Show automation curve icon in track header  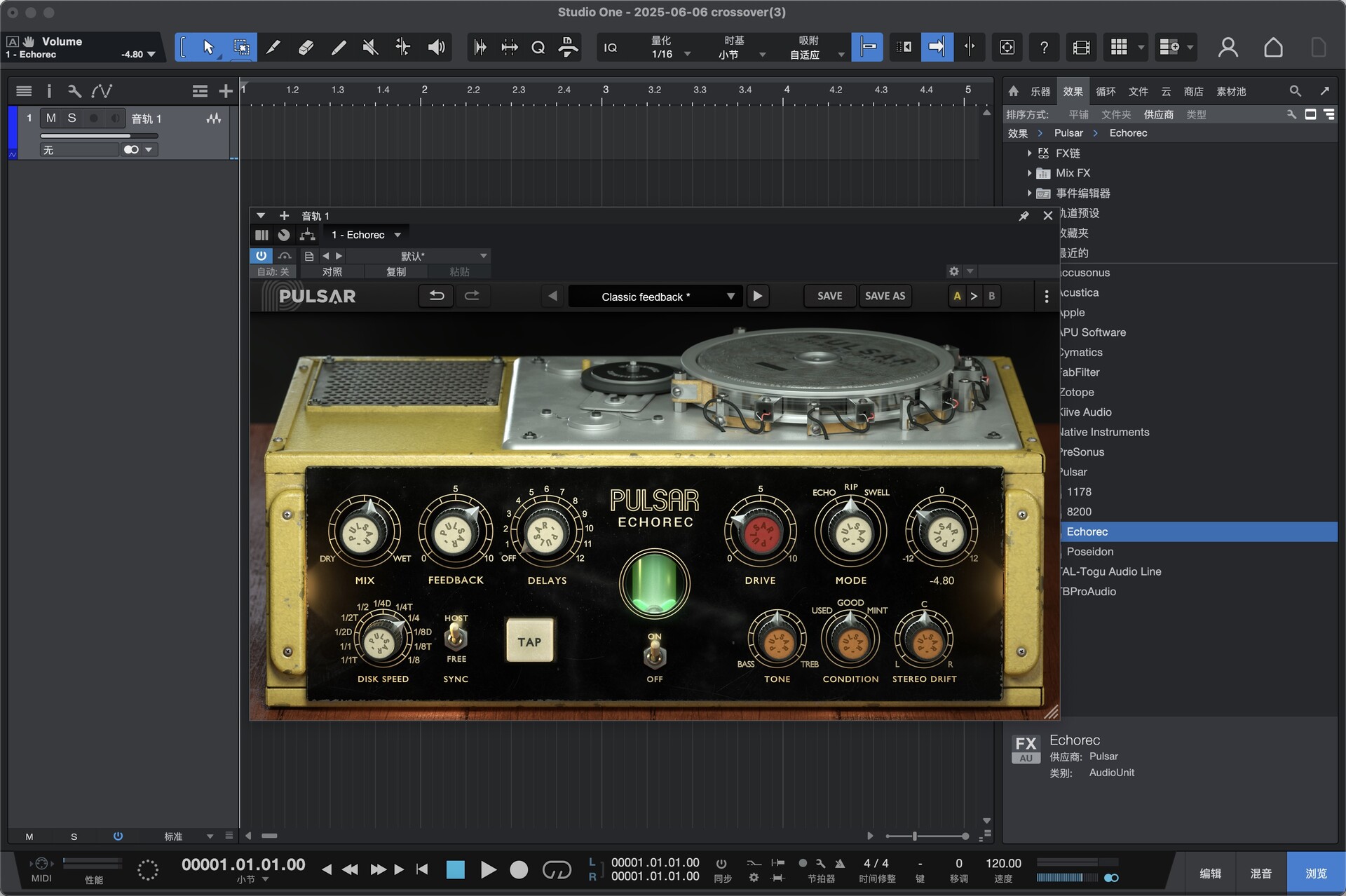pos(102,90)
